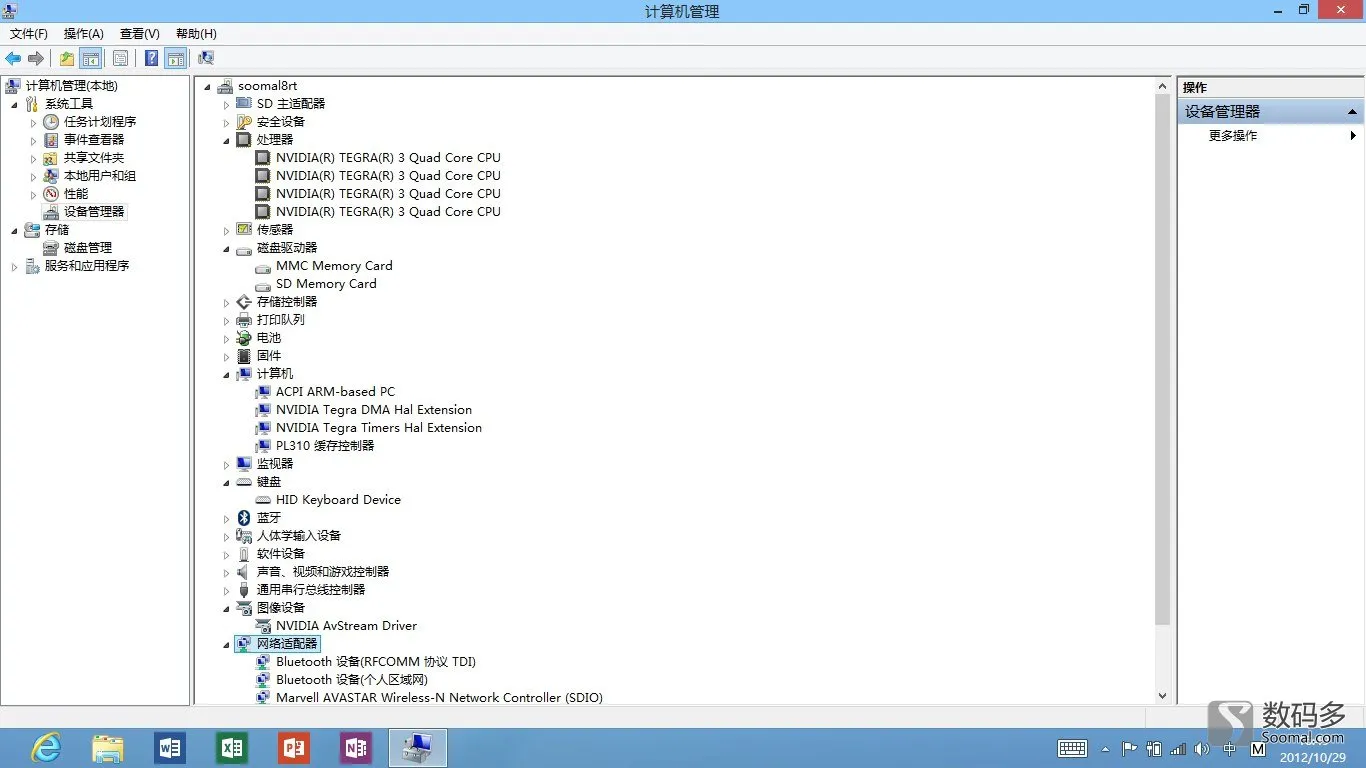
Task: Click the 人体学输入设备 category icon
Action: point(244,536)
